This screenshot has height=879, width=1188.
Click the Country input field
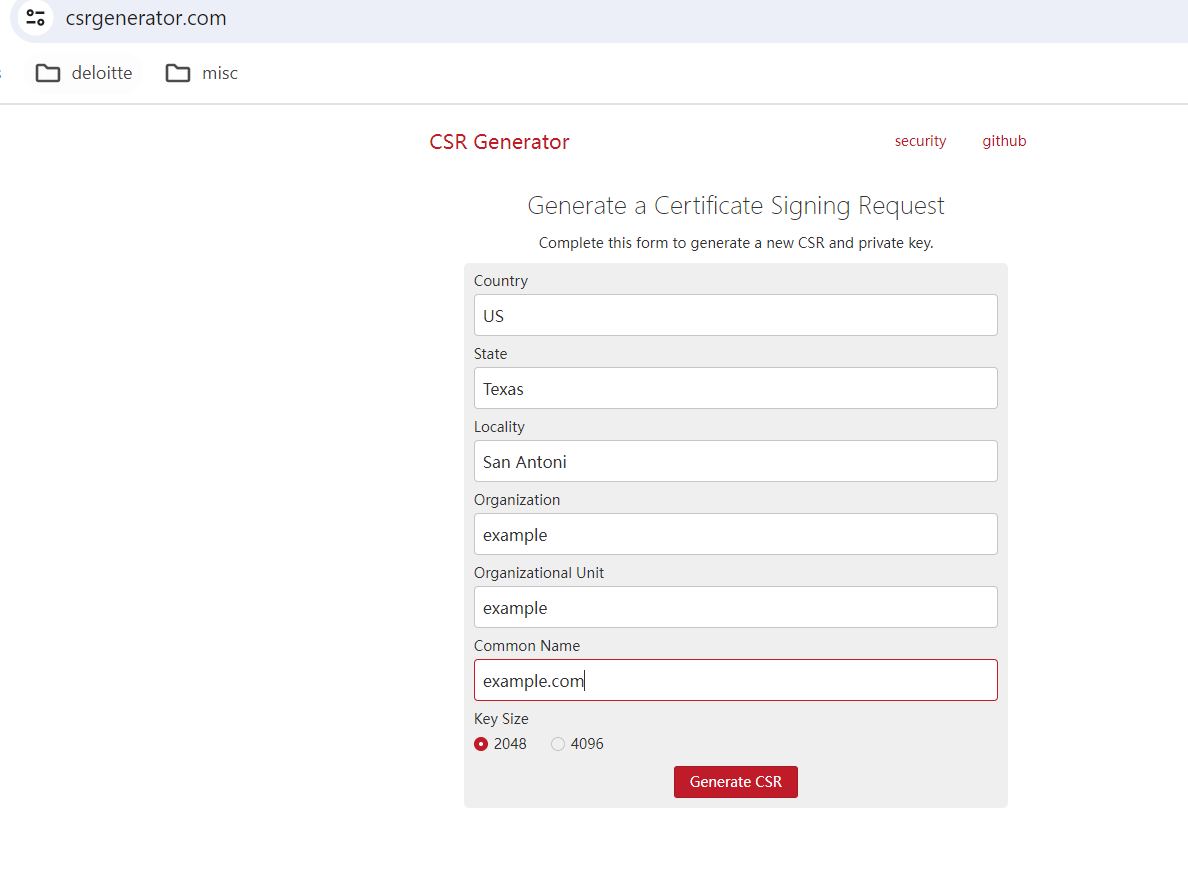(x=736, y=315)
